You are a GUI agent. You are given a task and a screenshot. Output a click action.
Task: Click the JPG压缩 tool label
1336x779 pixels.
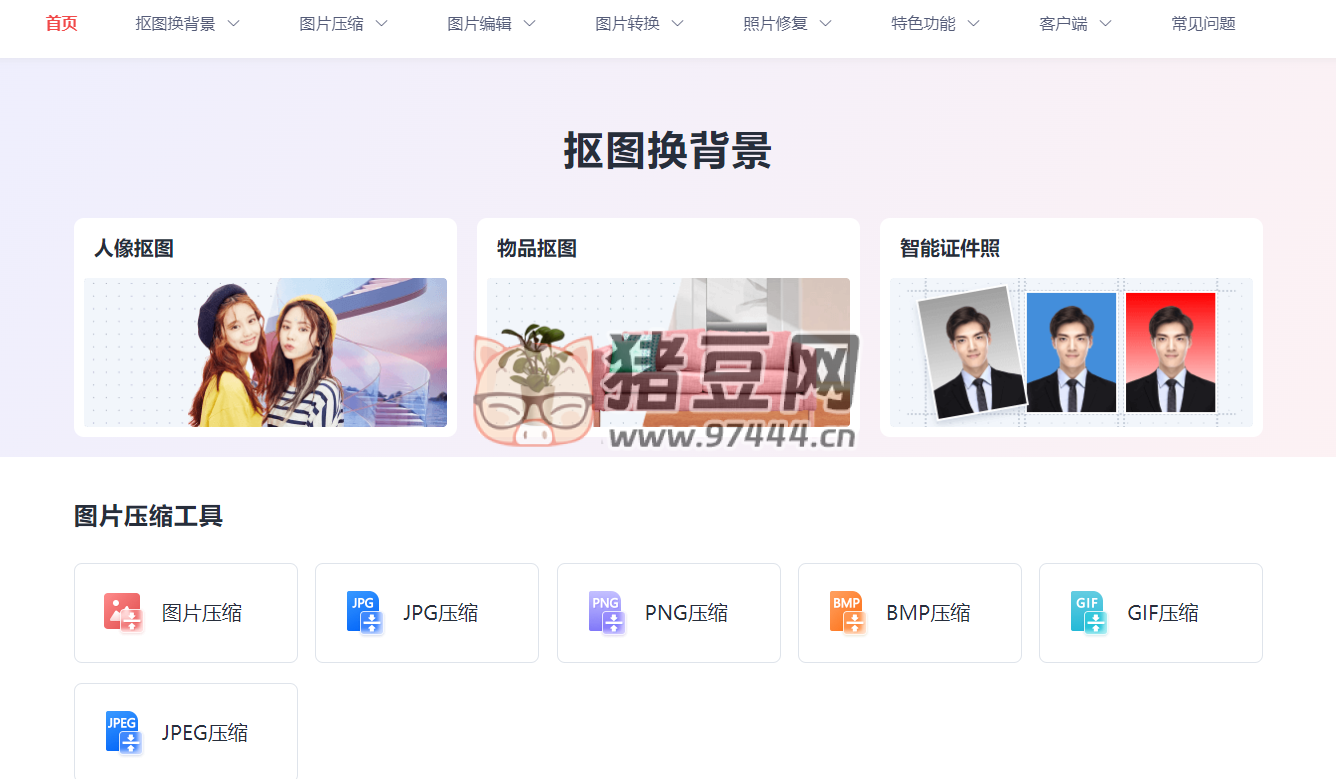pyautogui.click(x=441, y=613)
